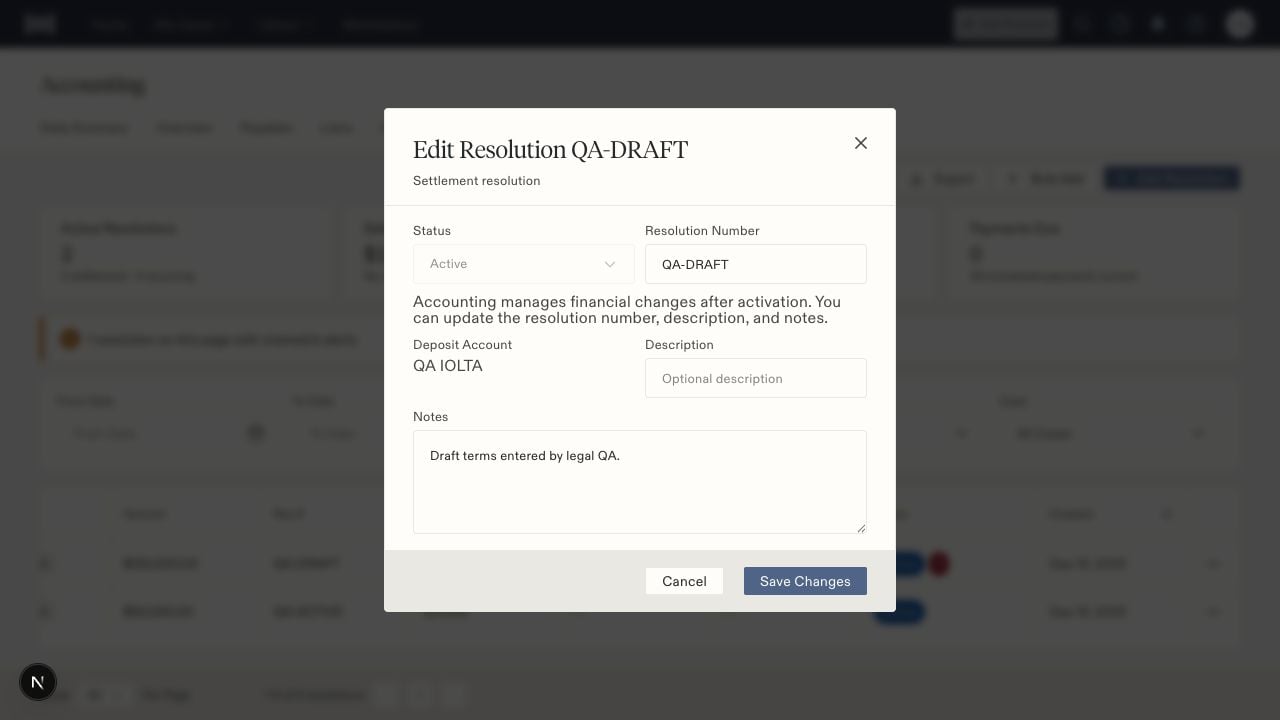1280x720 pixels.
Task: Click the 'Accounting manages financial changes' notice
Action: click(x=627, y=310)
